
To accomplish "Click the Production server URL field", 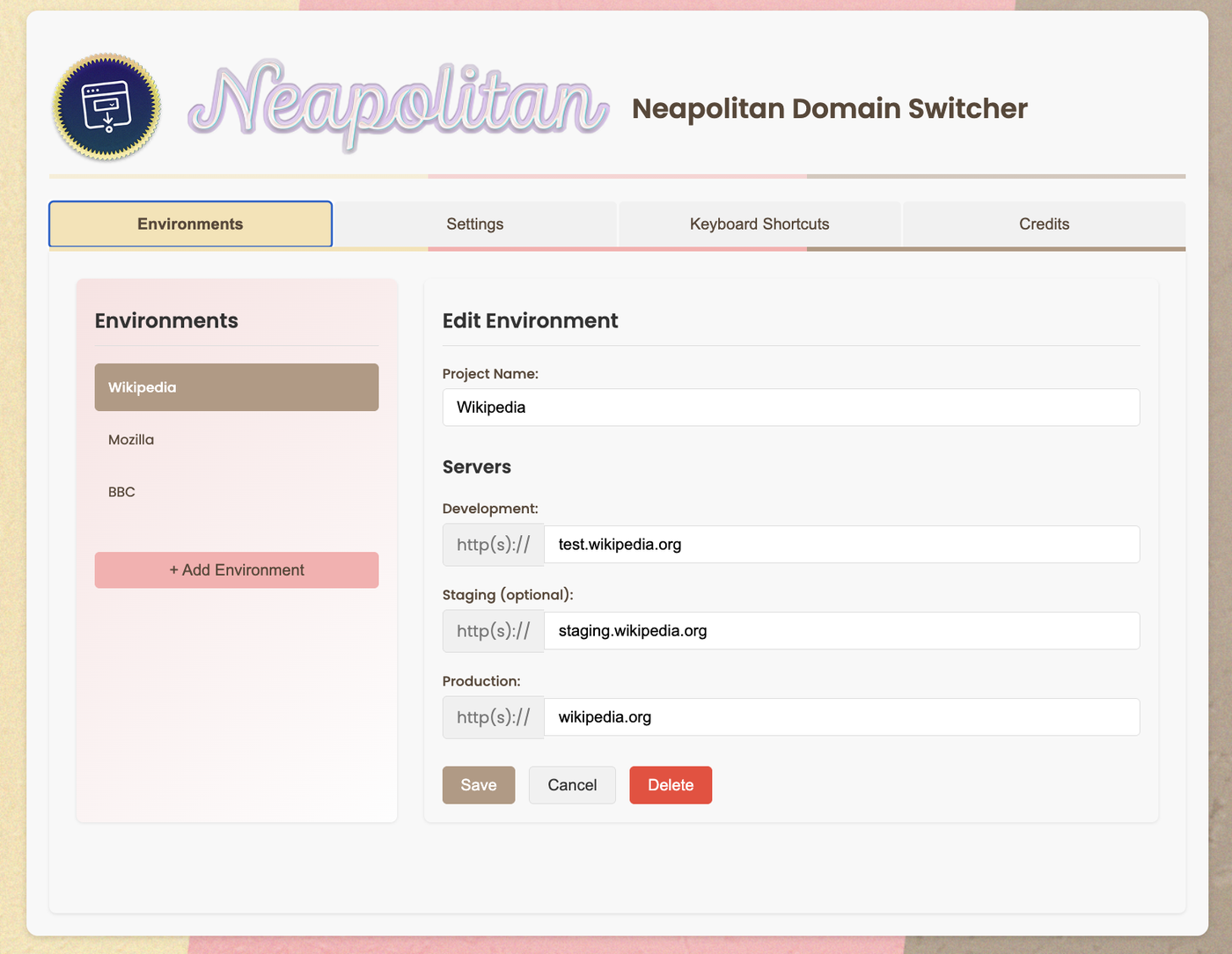I will pyautogui.click(x=842, y=716).
